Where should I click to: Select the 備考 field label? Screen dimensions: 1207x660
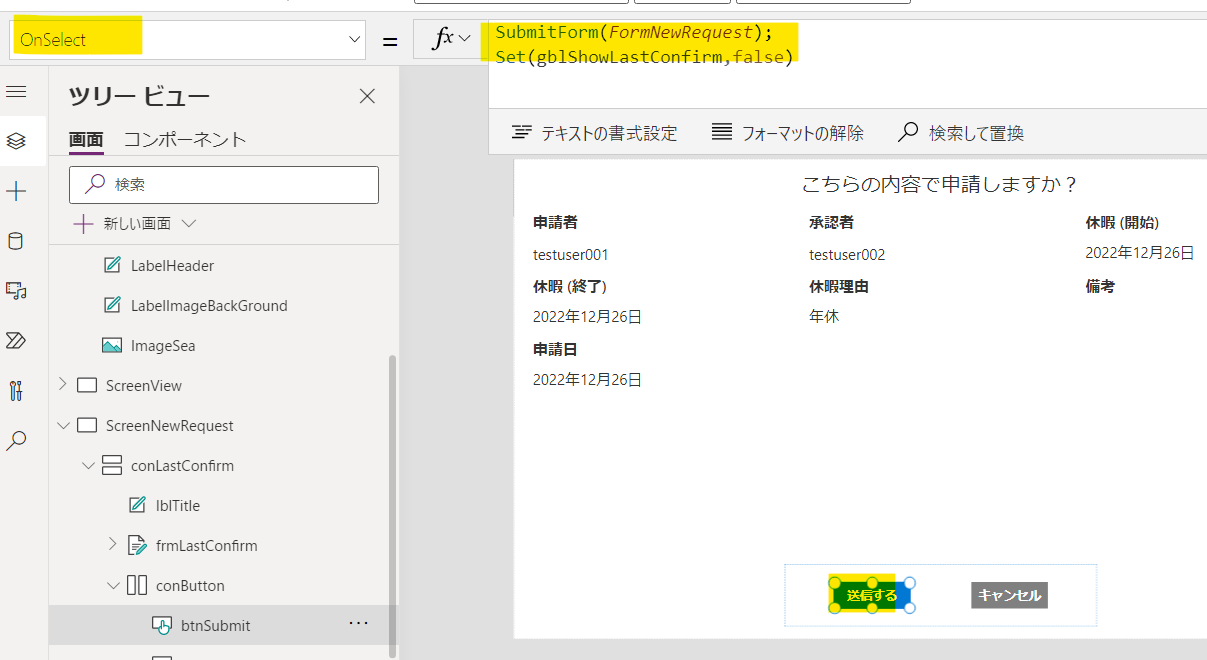click(1100, 287)
